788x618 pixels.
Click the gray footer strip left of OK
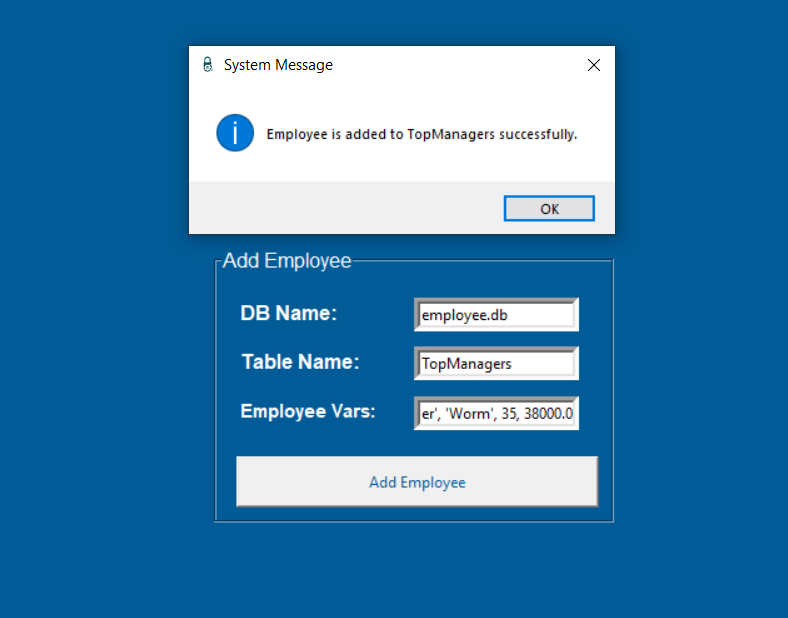(340, 208)
